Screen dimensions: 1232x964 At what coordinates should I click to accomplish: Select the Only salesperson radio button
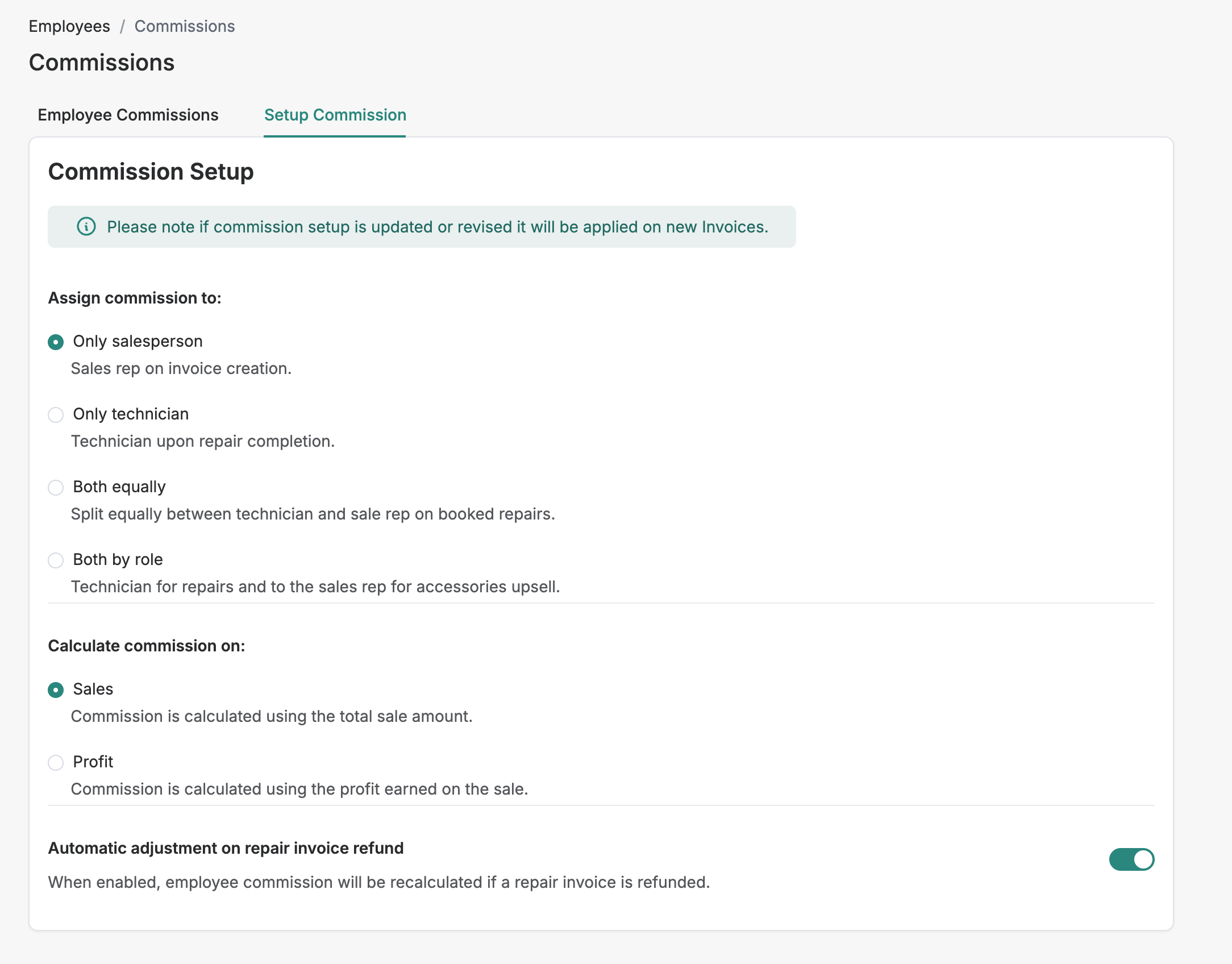pyautogui.click(x=56, y=342)
